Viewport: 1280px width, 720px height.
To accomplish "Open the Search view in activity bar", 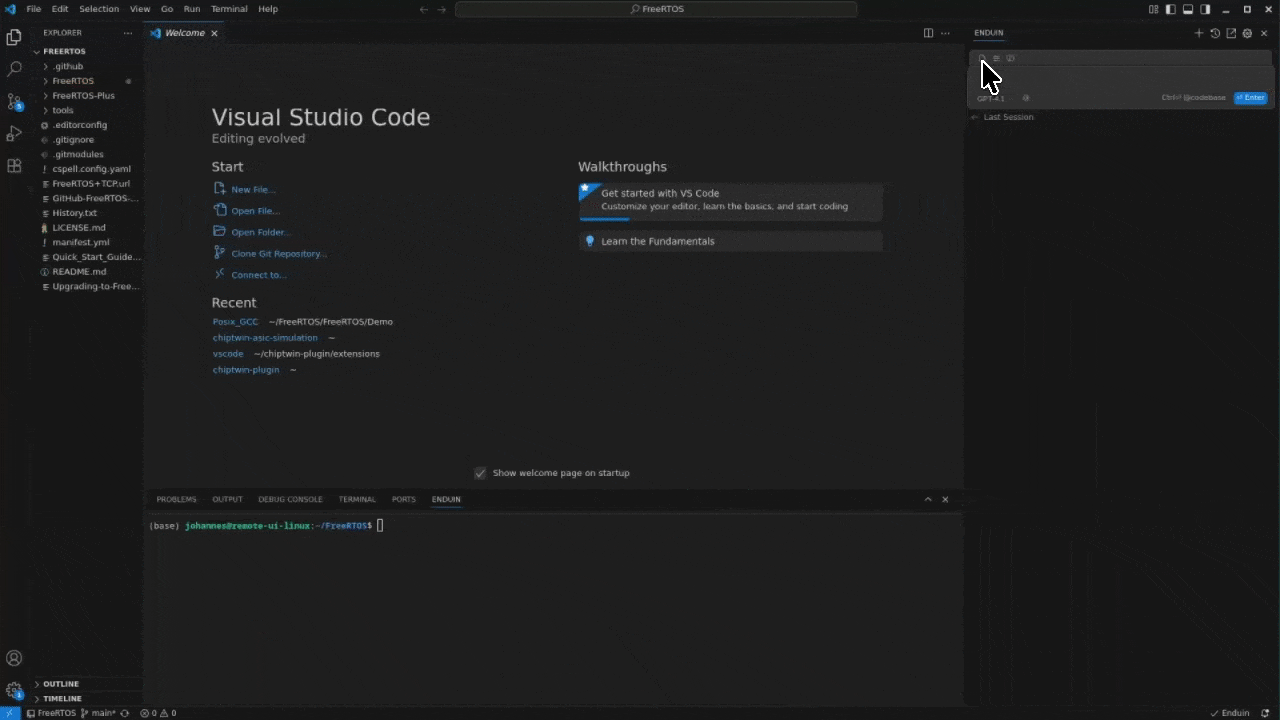I will click(14, 69).
